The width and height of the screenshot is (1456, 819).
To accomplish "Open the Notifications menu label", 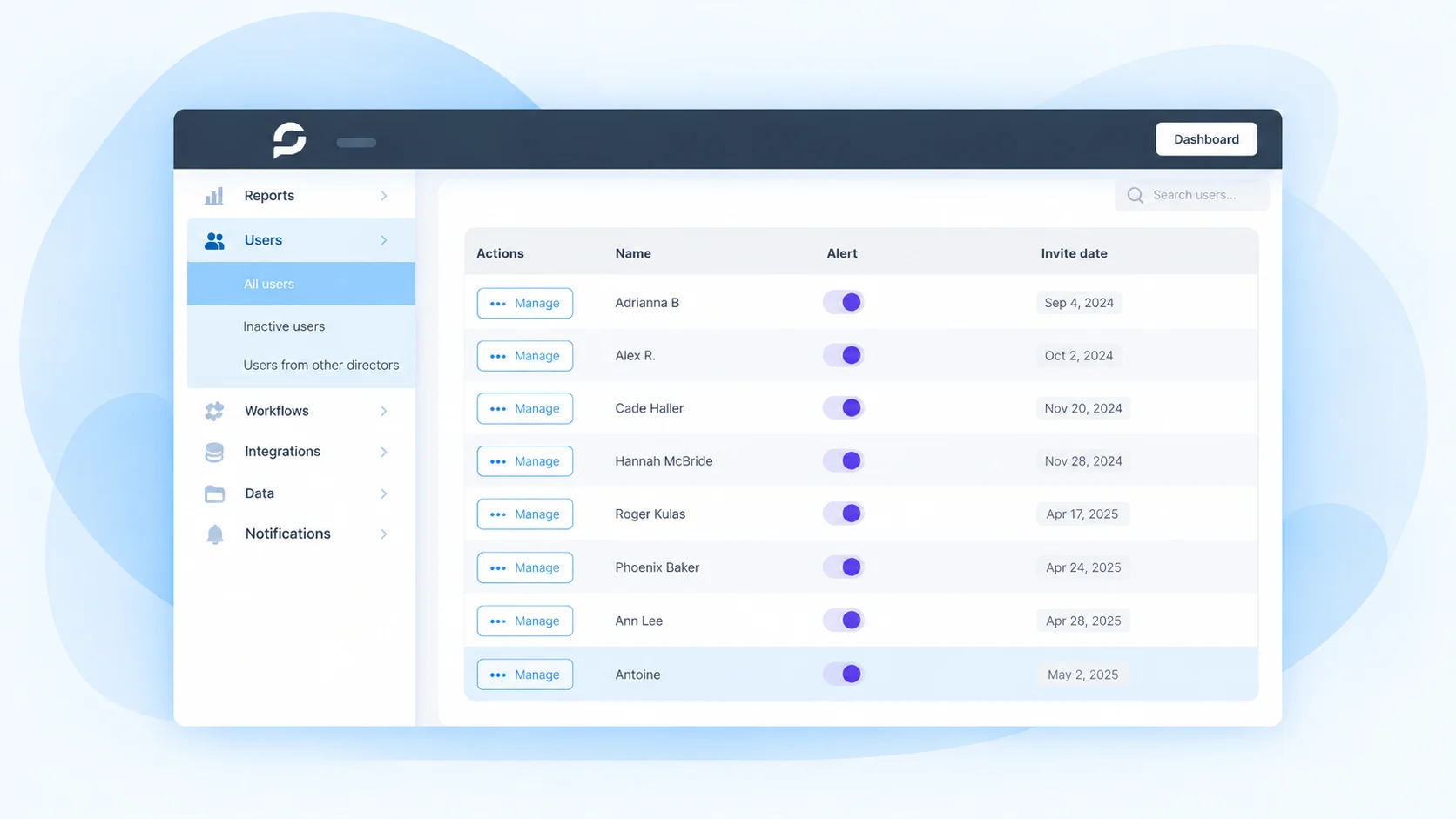I will click(288, 534).
